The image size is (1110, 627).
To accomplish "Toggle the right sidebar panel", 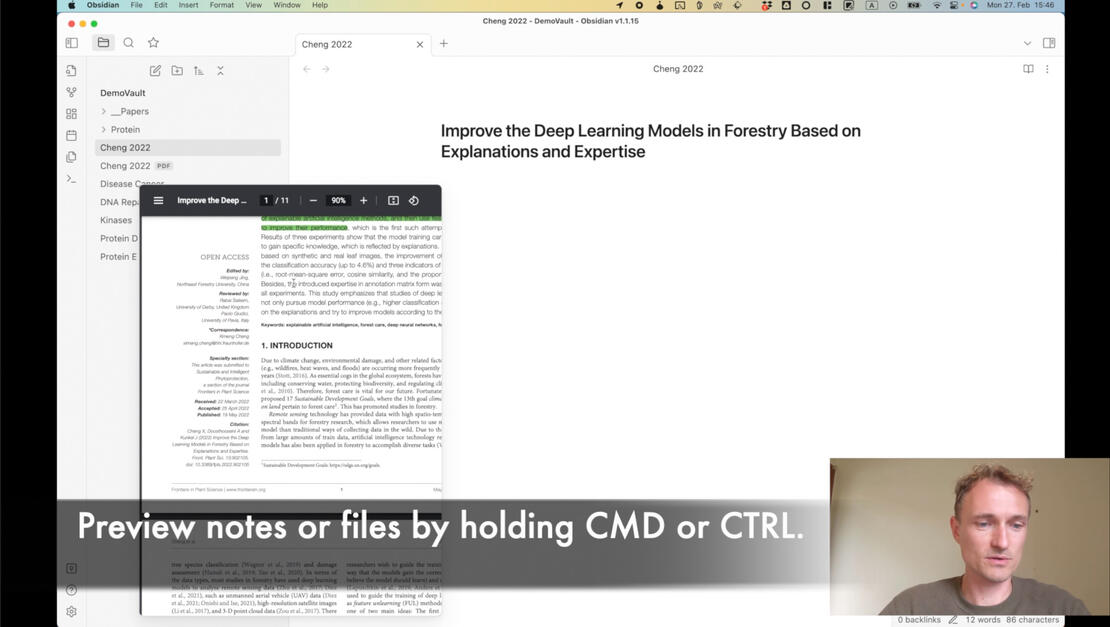I will pyautogui.click(x=1049, y=43).
